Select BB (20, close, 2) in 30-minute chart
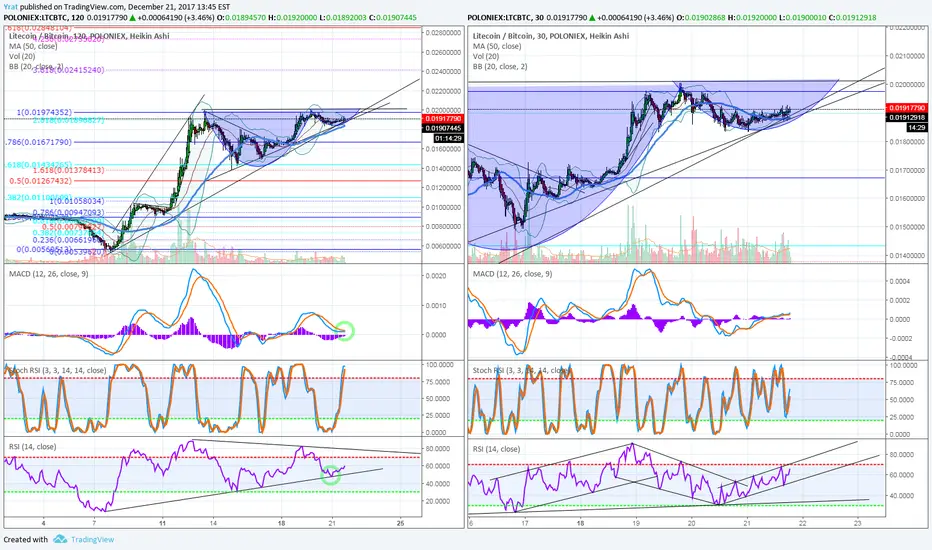 [x=500, y=66]
